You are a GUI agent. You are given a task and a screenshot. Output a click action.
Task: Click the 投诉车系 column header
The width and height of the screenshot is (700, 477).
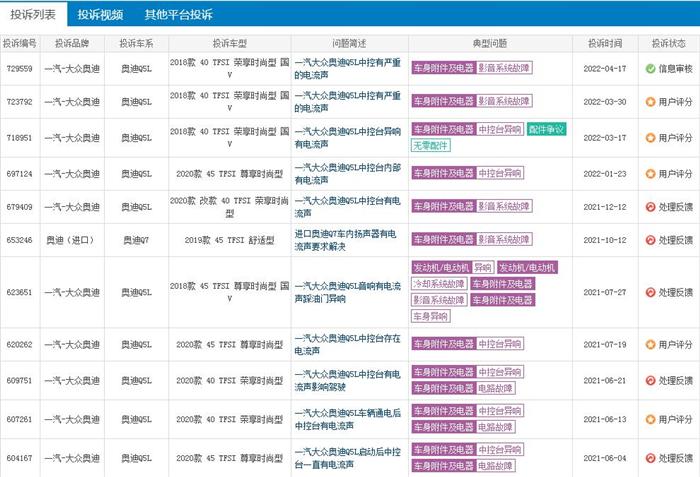click(x=136, y=44)
